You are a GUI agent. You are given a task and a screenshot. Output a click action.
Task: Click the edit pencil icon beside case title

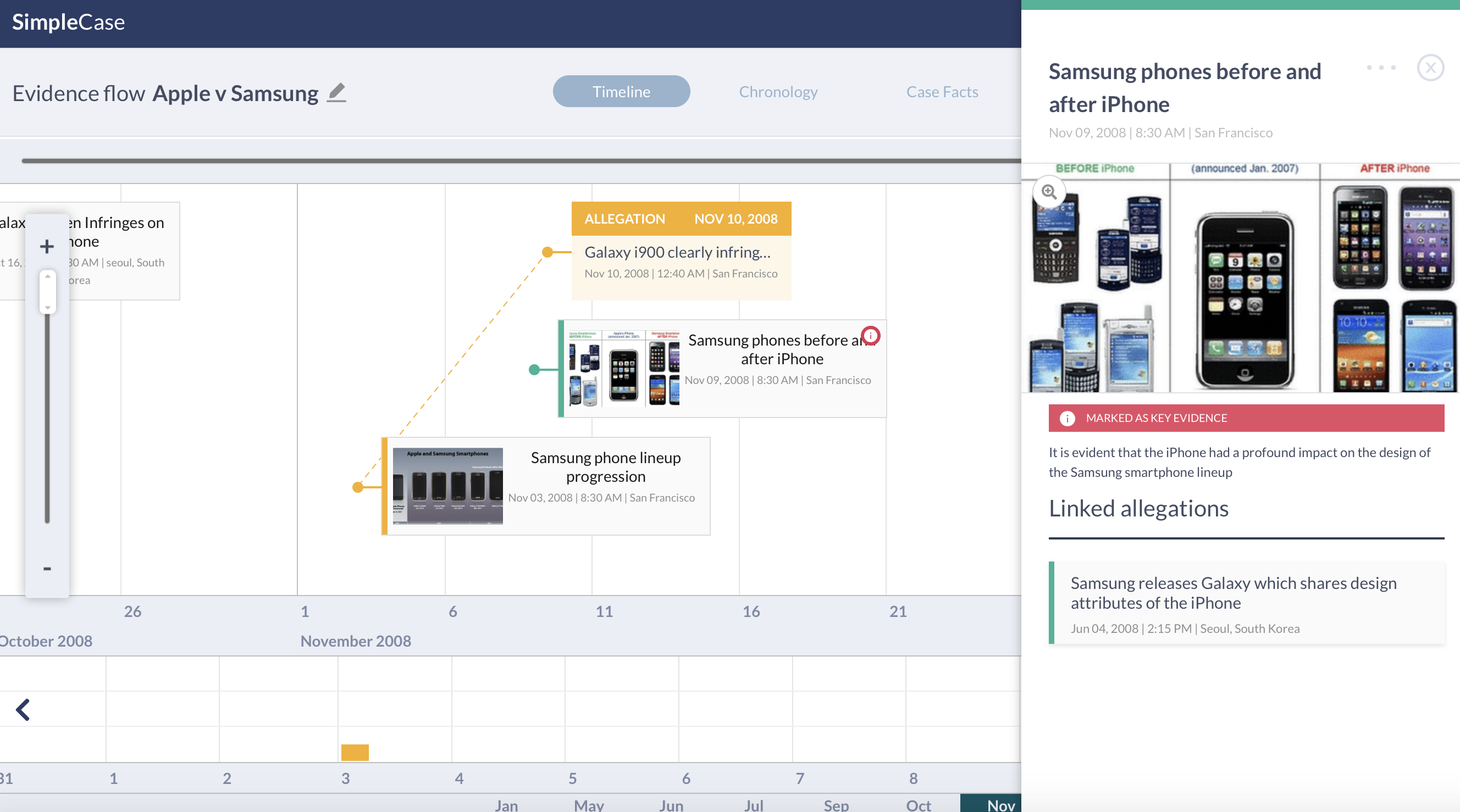[336, 92]
